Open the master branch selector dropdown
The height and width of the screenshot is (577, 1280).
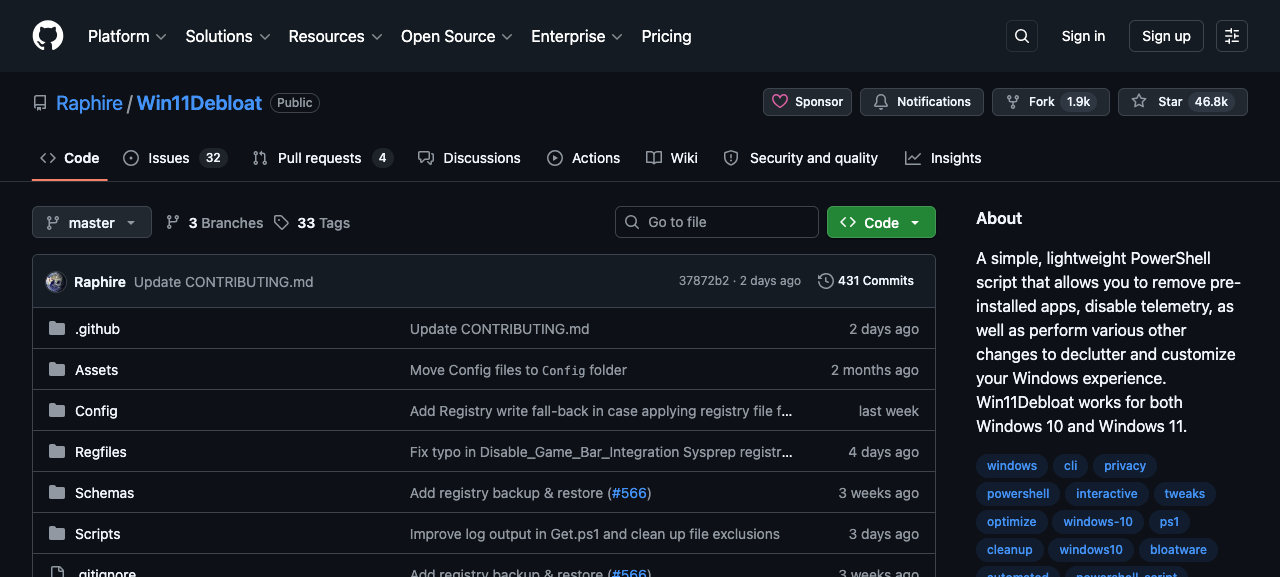click(x=92, y=222)
